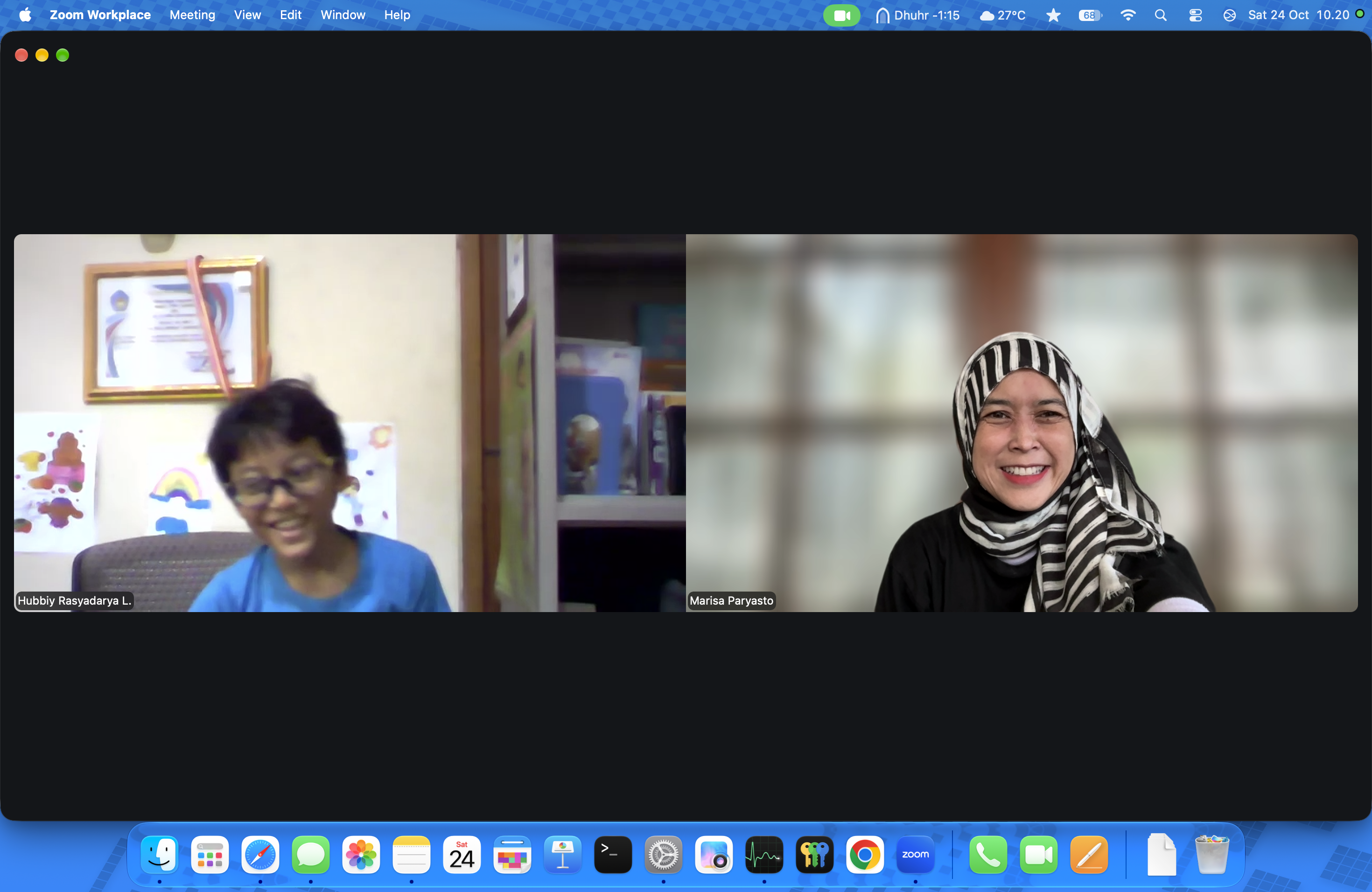This screenshot has width=1372, height=892.
Task: Show battery status menu at 68
Action: (1090, 15)
